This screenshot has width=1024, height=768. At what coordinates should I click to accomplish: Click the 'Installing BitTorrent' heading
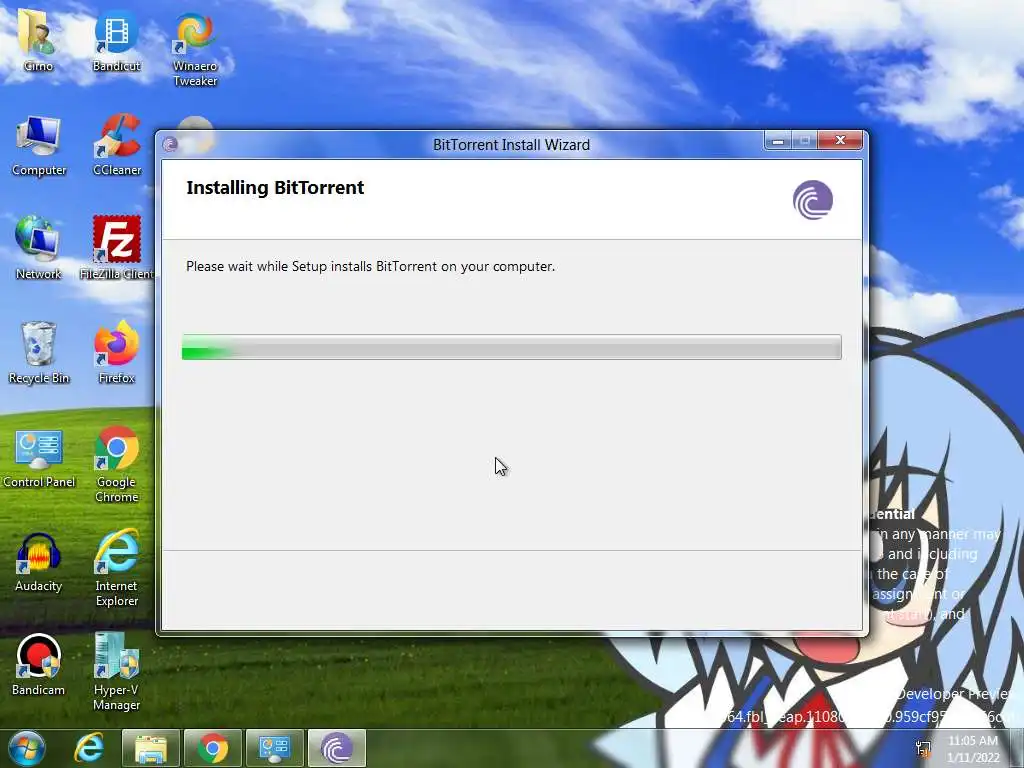(x=275, y=187)
